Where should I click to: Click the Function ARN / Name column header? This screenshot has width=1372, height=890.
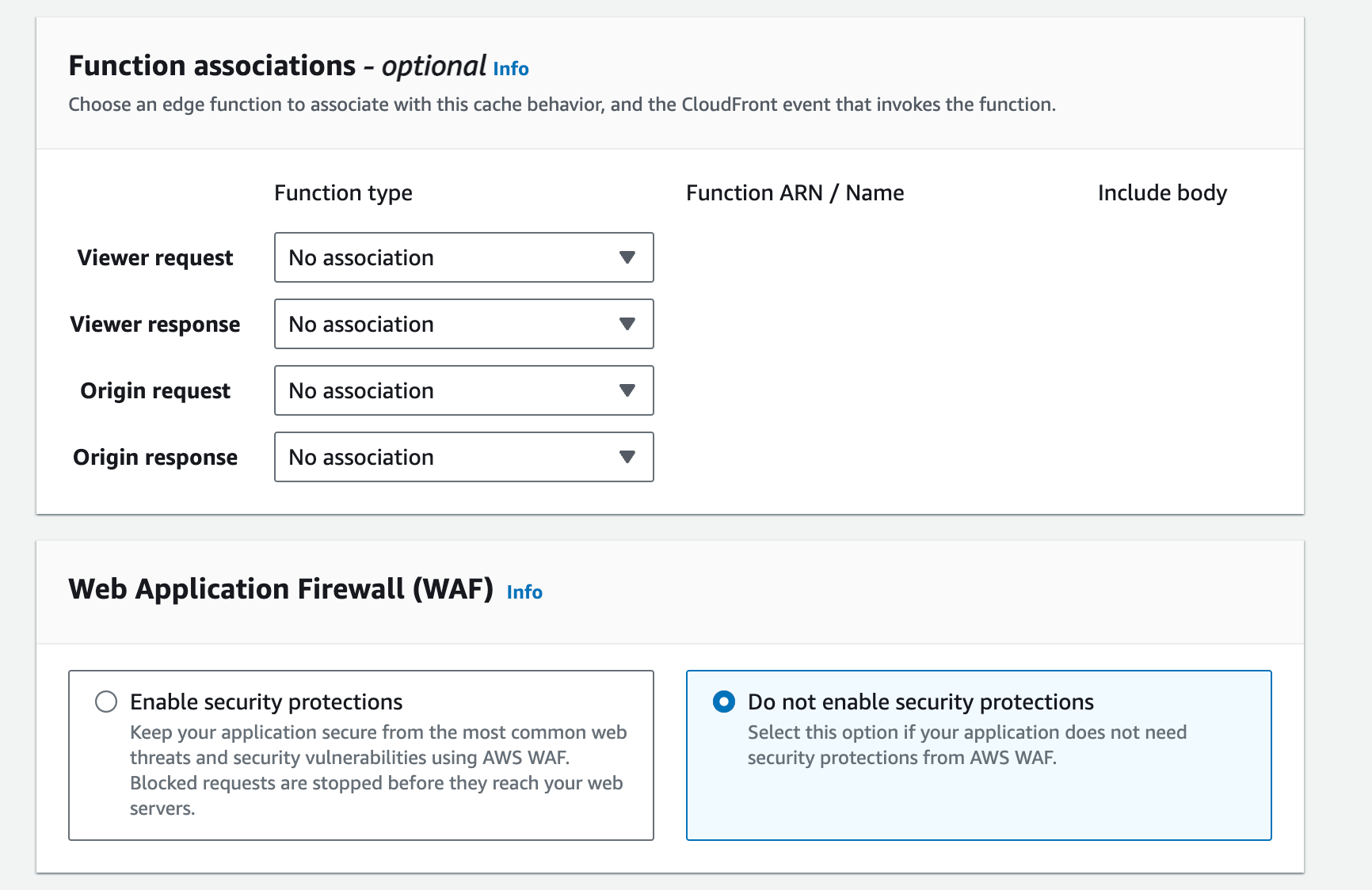795,193
